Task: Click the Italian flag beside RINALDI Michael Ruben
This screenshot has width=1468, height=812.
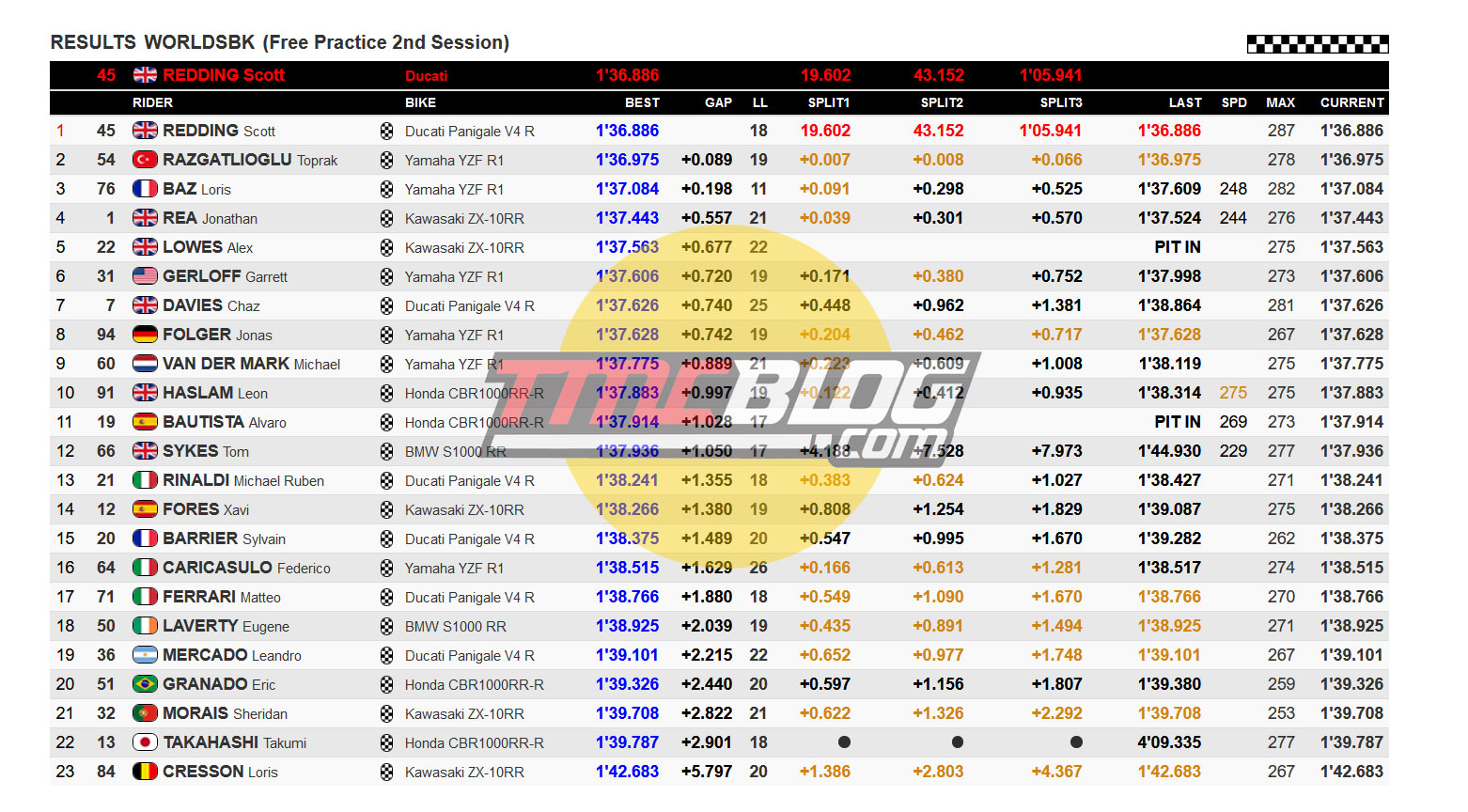Action: click(x=145, y=480)
